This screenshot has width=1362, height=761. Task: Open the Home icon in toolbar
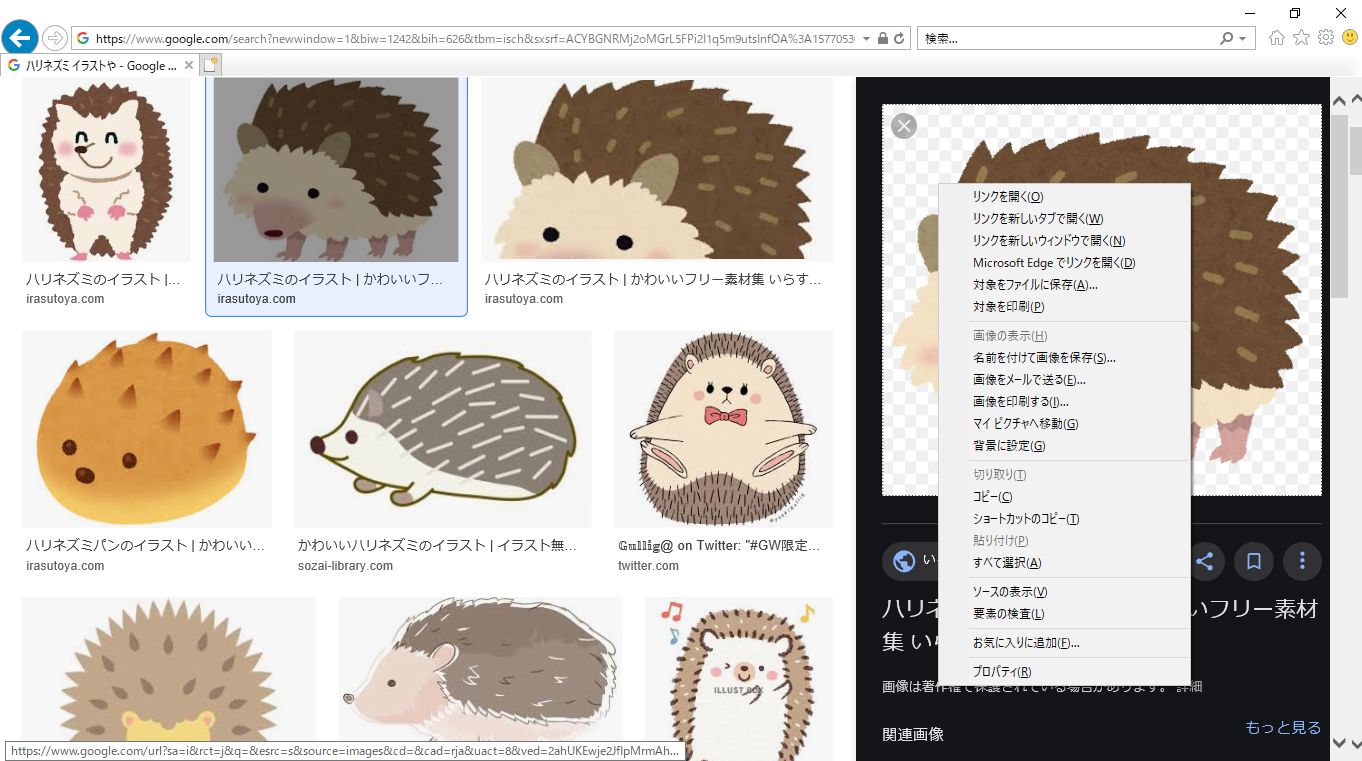1276,38
